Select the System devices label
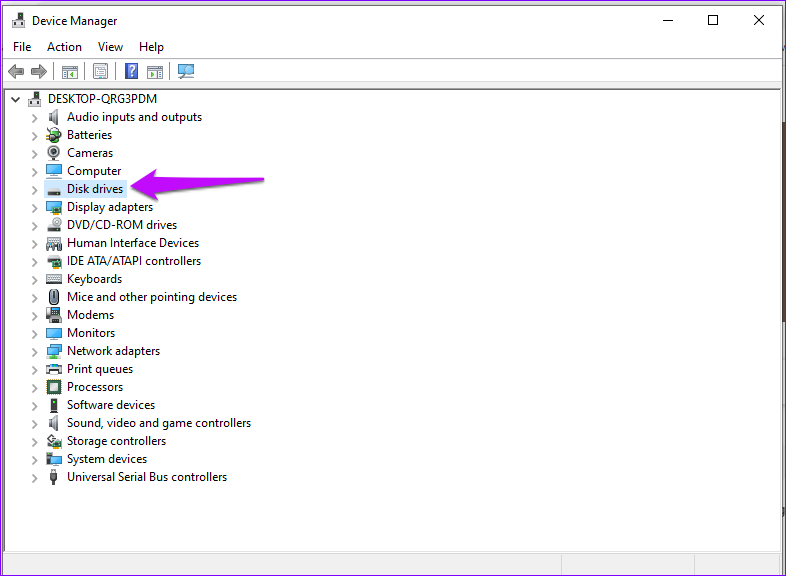Image resolution: width=786 pixels, height=576 pixels. coord(107,459)
